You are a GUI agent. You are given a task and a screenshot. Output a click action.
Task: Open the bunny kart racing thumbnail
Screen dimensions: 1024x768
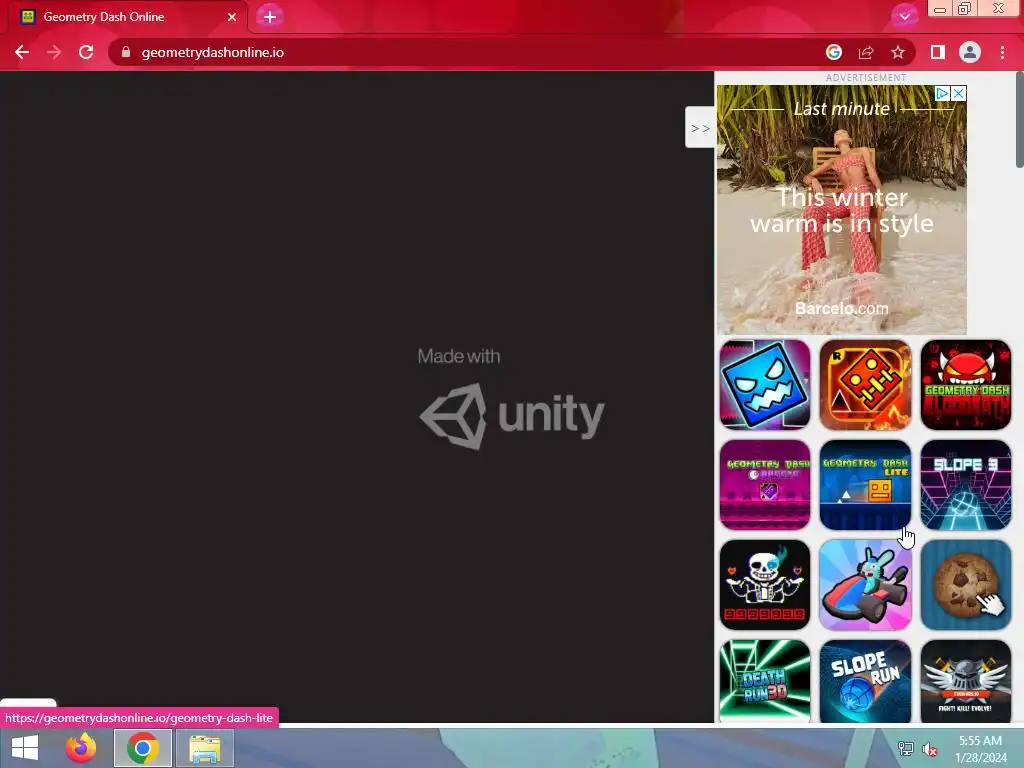(x=865, y=584)
